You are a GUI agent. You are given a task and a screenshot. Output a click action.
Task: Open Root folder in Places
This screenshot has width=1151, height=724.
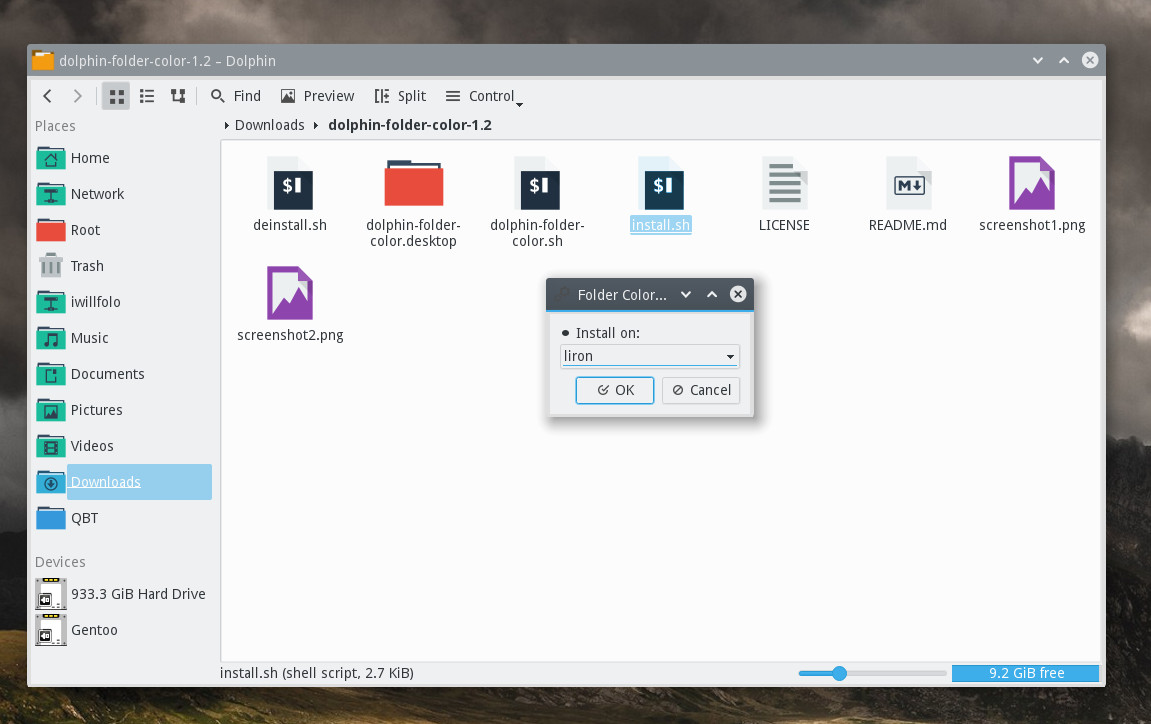coord(123,230)
